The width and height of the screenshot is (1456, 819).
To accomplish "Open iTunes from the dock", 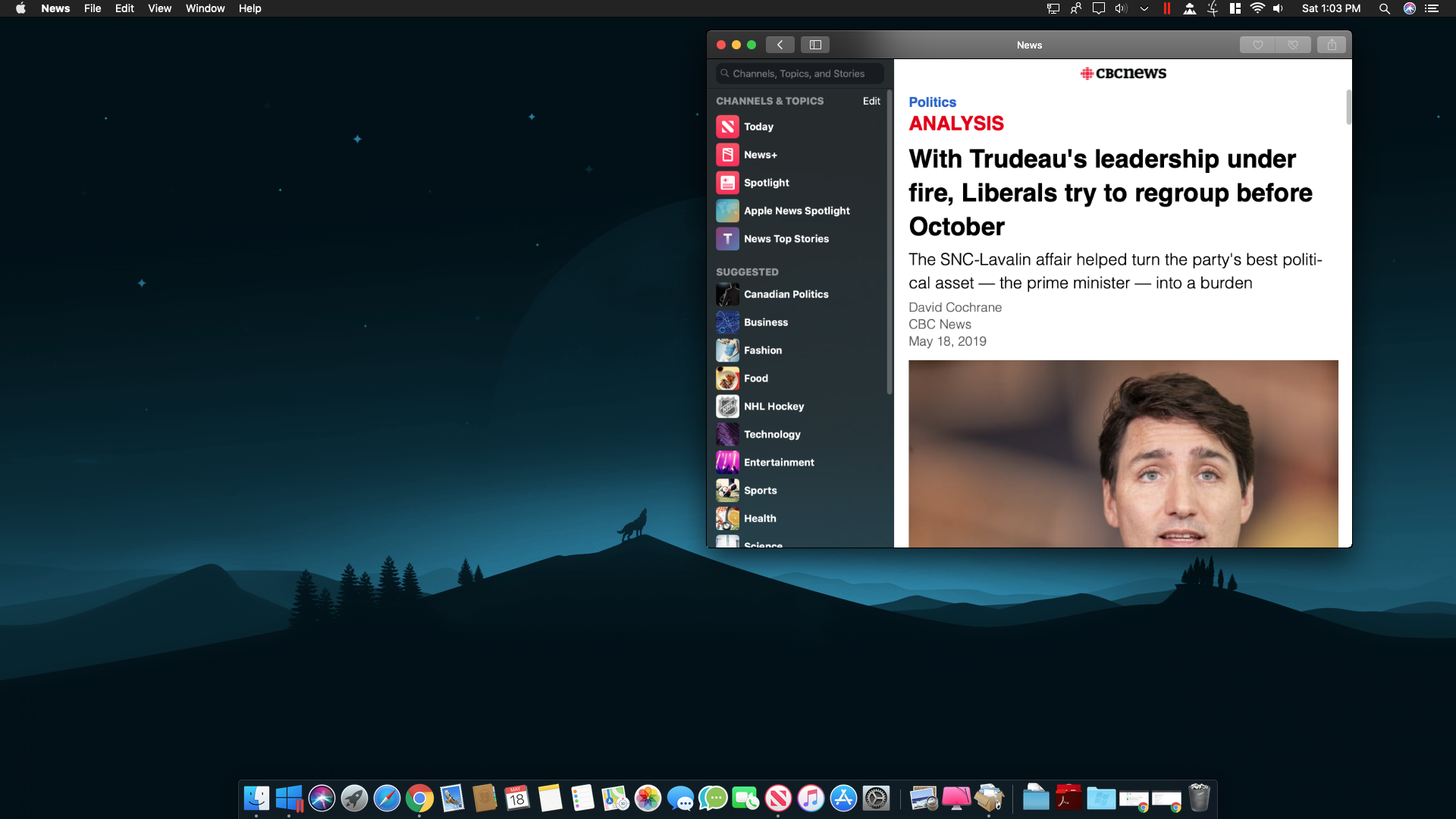I will coord(811,798).
